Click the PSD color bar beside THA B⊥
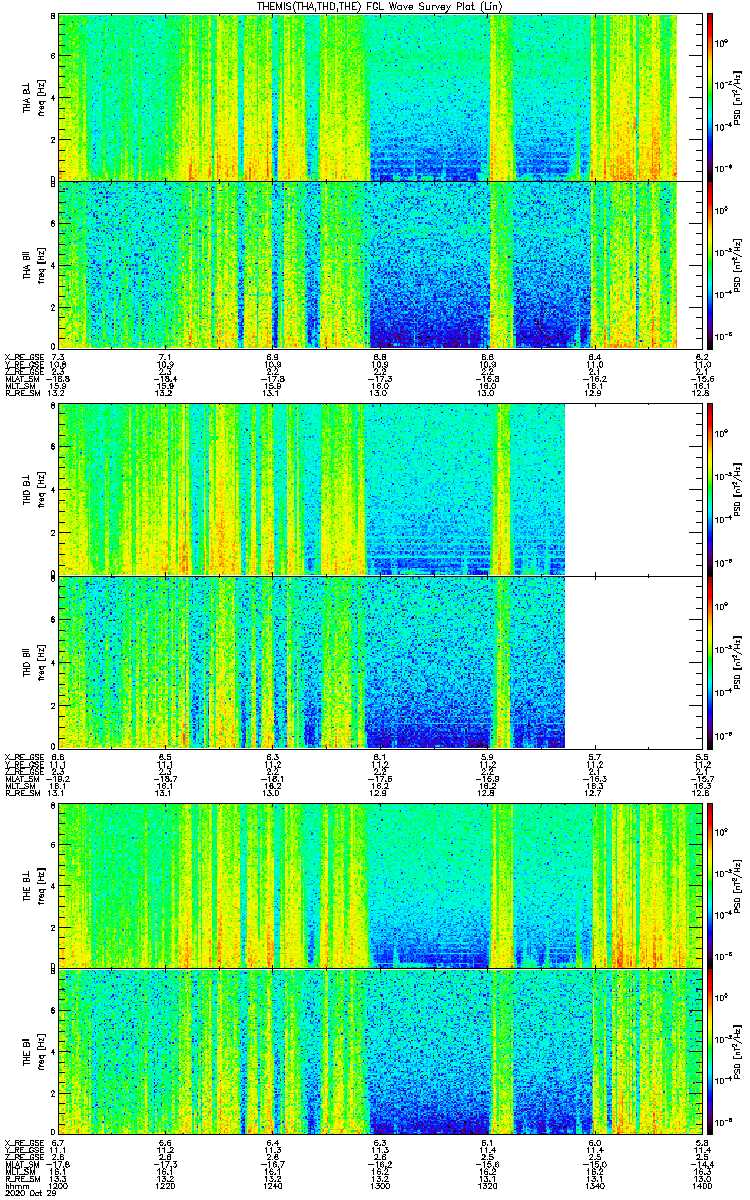Viewport: 750px width, 1200px height. coord(711,96)
